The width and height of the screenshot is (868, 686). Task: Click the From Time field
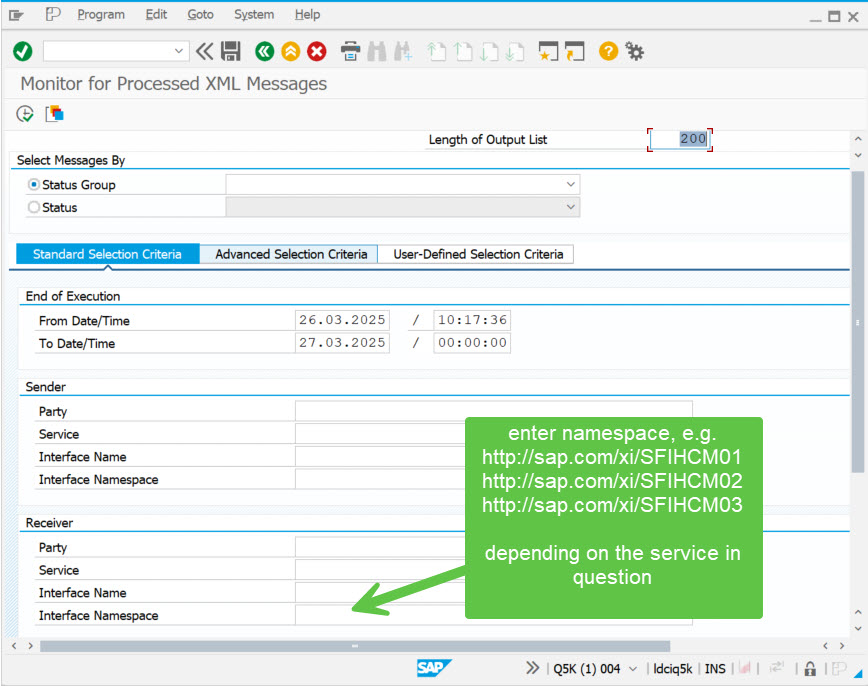pos(472,320)
